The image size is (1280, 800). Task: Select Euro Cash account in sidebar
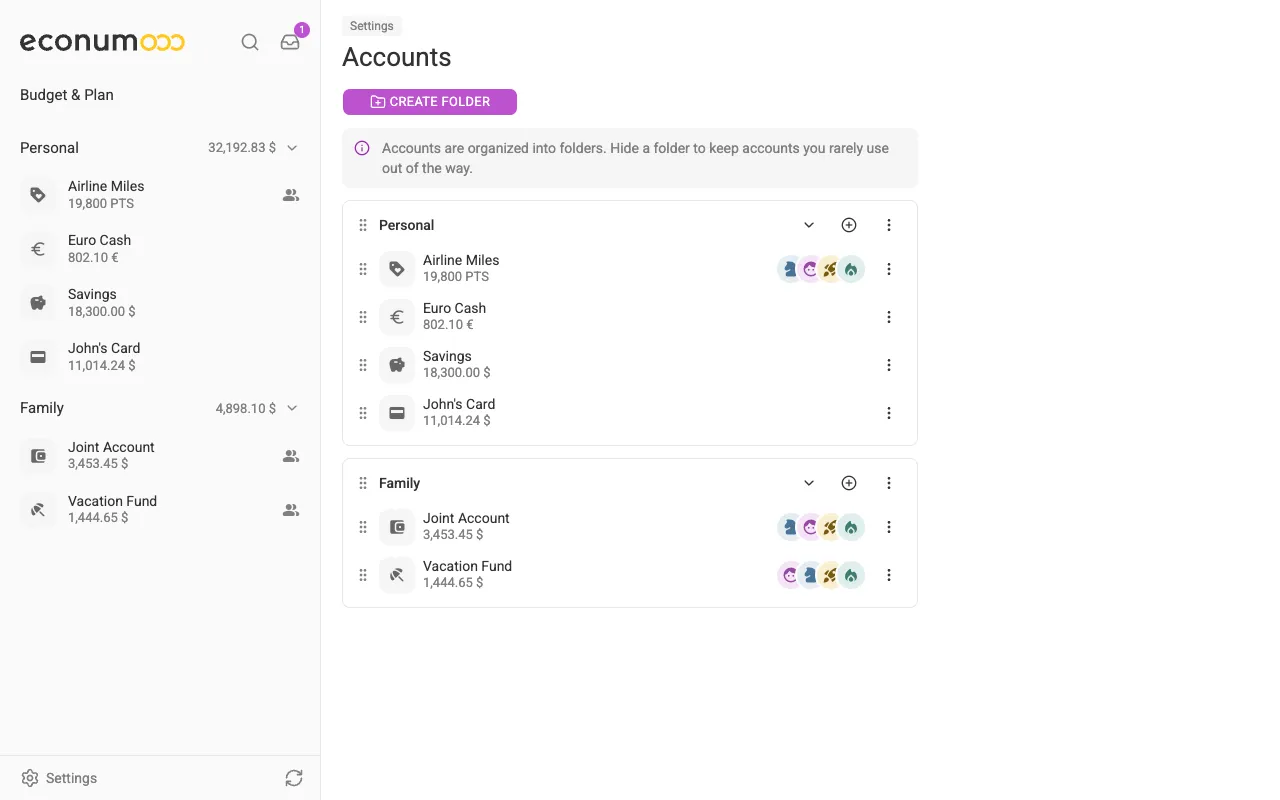point(160,249)
